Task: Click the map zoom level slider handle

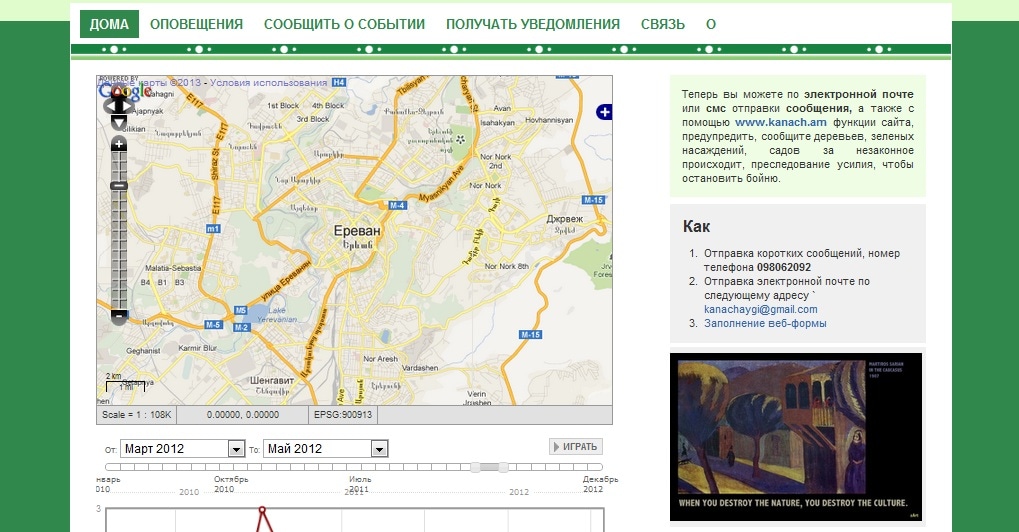Action: tap(119, 186)
